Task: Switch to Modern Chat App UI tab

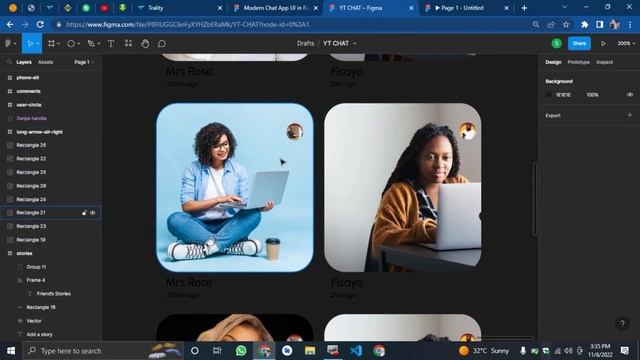Action: [x=276, y=8]
